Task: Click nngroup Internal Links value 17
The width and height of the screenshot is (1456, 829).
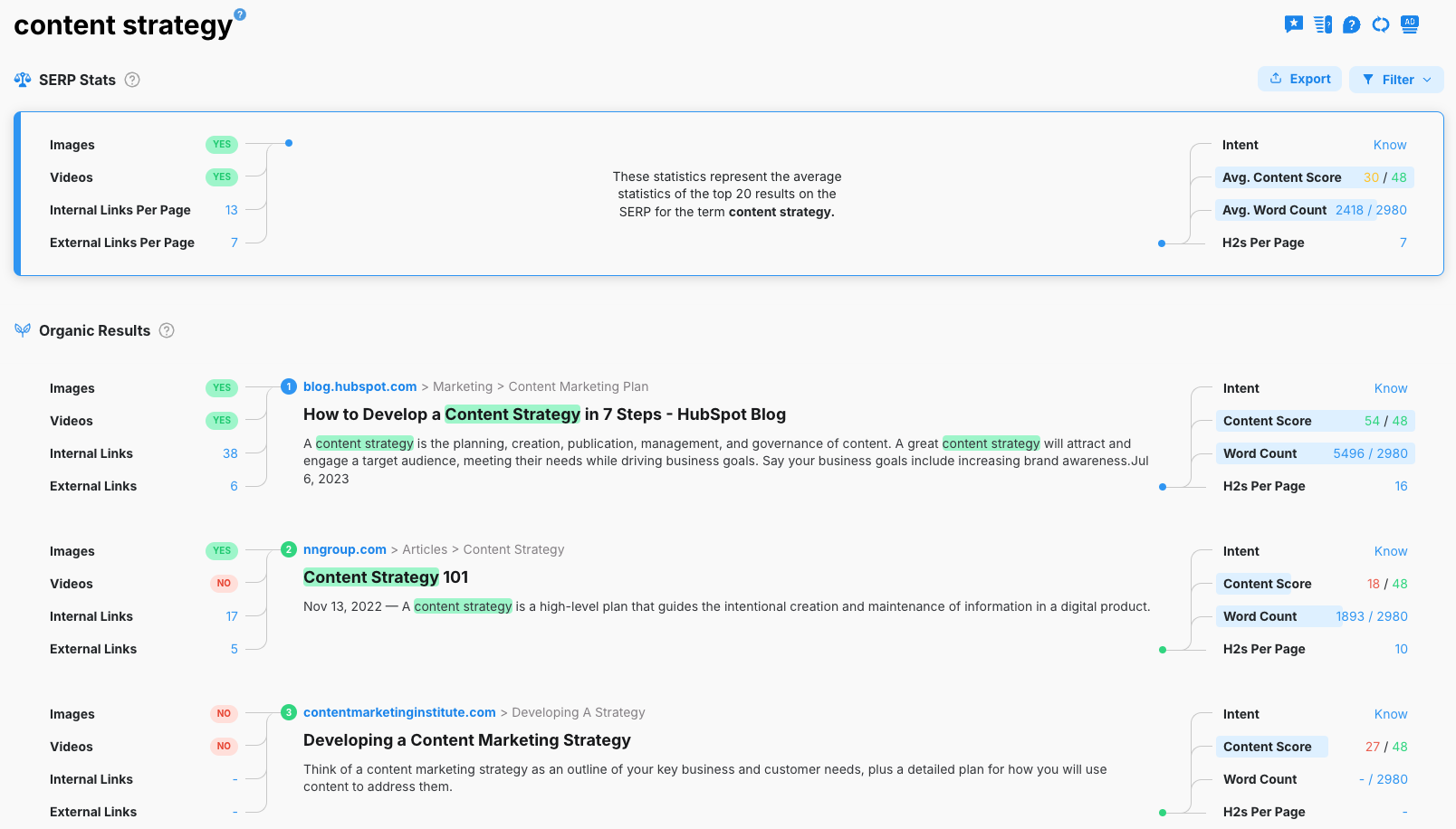Action: [x=232, y=616]
